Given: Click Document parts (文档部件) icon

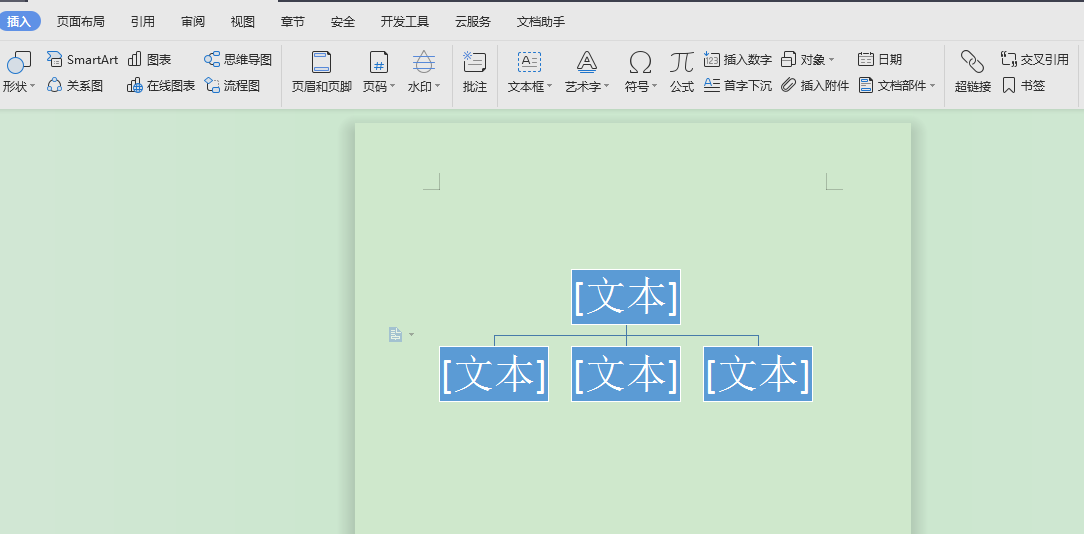Looking at the screenshot, I should pos(866,86).
